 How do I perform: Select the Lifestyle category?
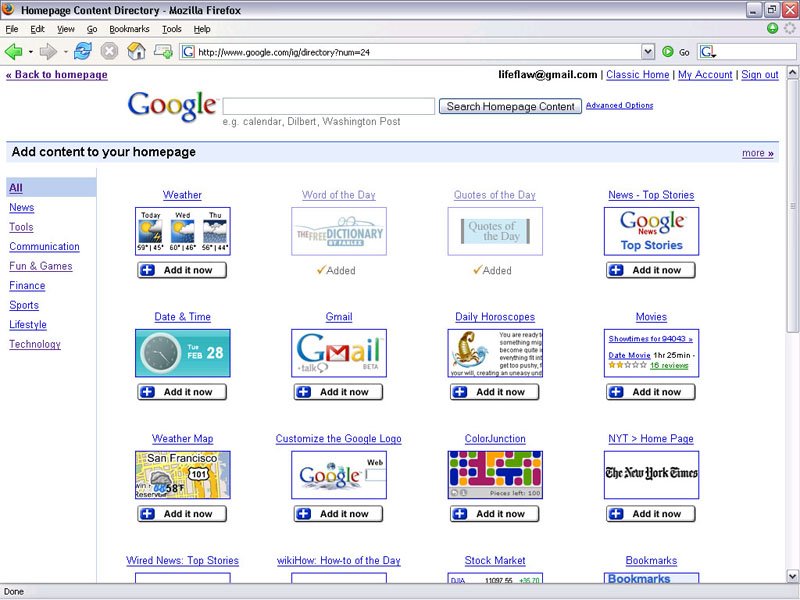(x=28, y=324)
